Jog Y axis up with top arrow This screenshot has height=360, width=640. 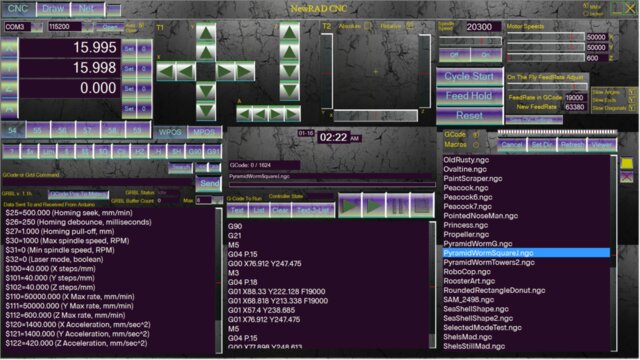point(206,33)
